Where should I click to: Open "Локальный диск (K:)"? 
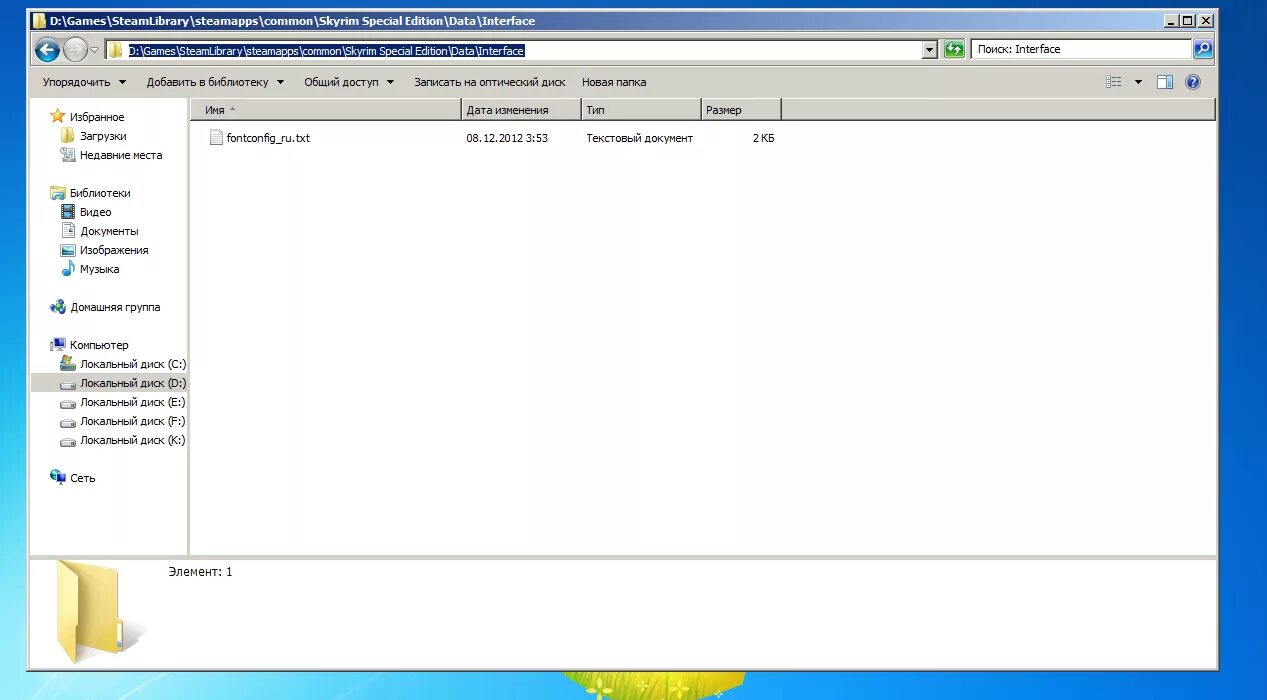click(133, 440)
